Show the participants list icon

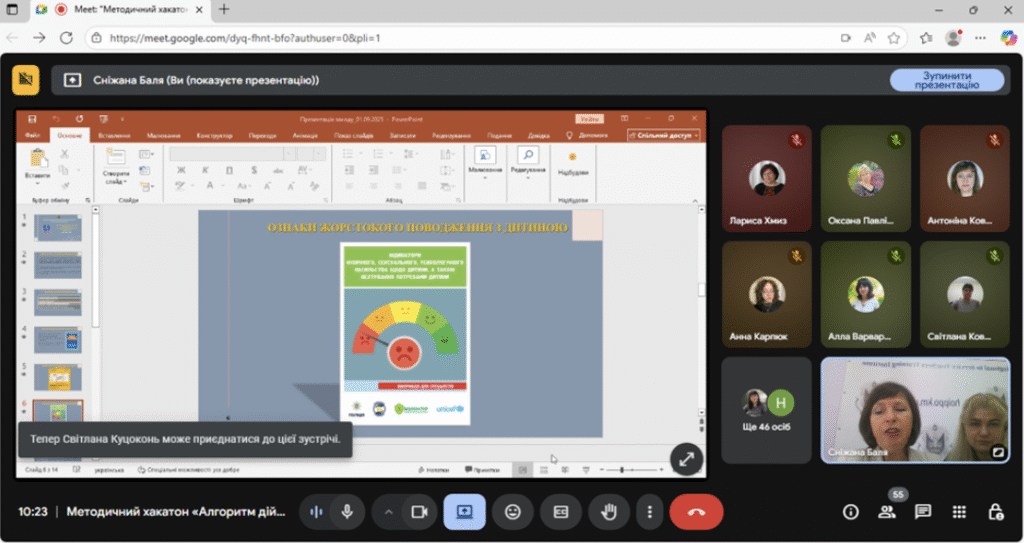tap(886, 512)
